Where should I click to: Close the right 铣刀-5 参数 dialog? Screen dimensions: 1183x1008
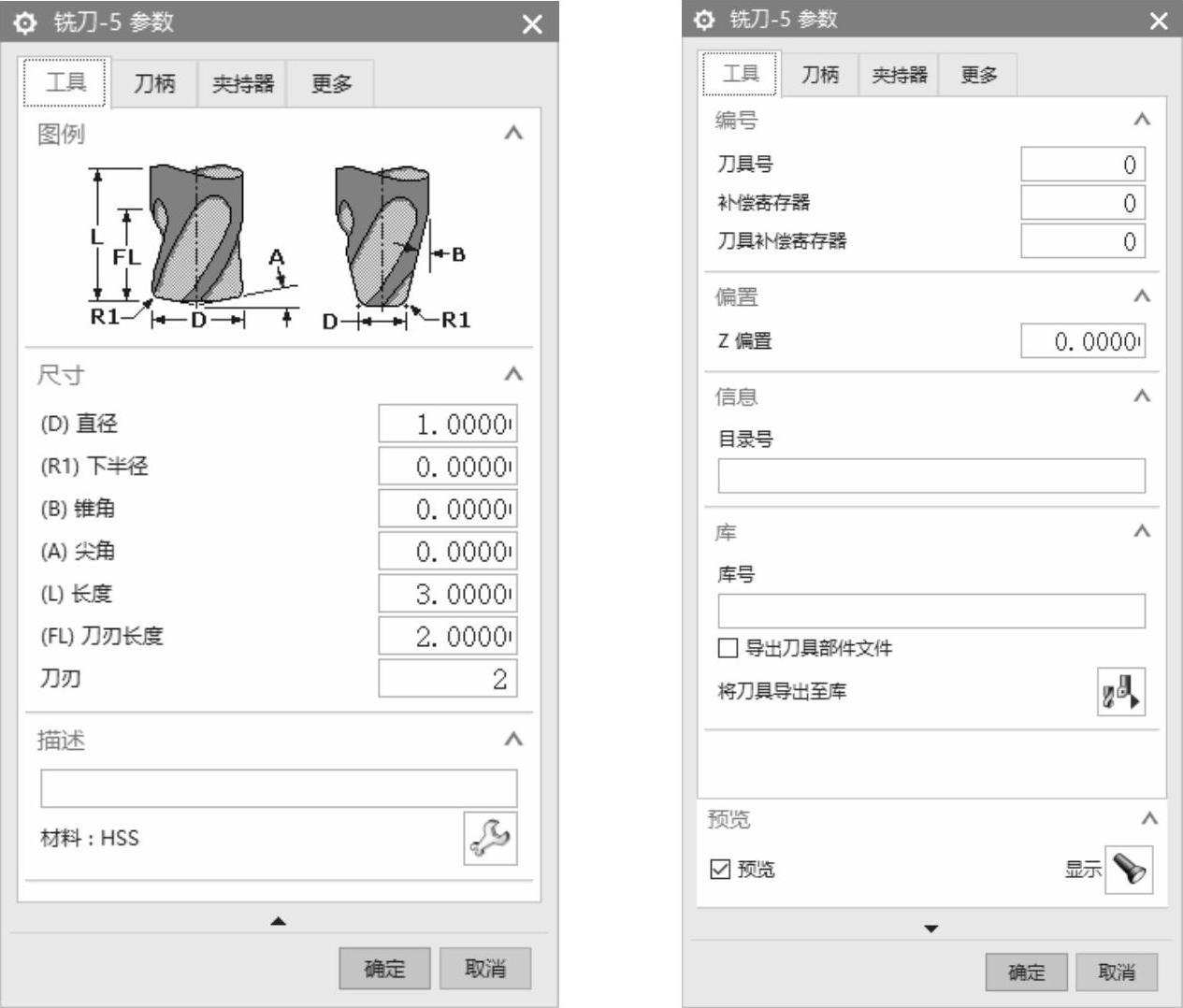1159,22
